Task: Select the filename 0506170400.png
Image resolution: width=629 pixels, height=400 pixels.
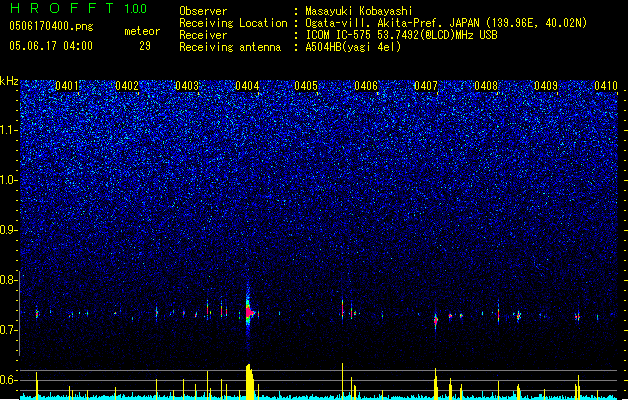Action: coord(51,26)
